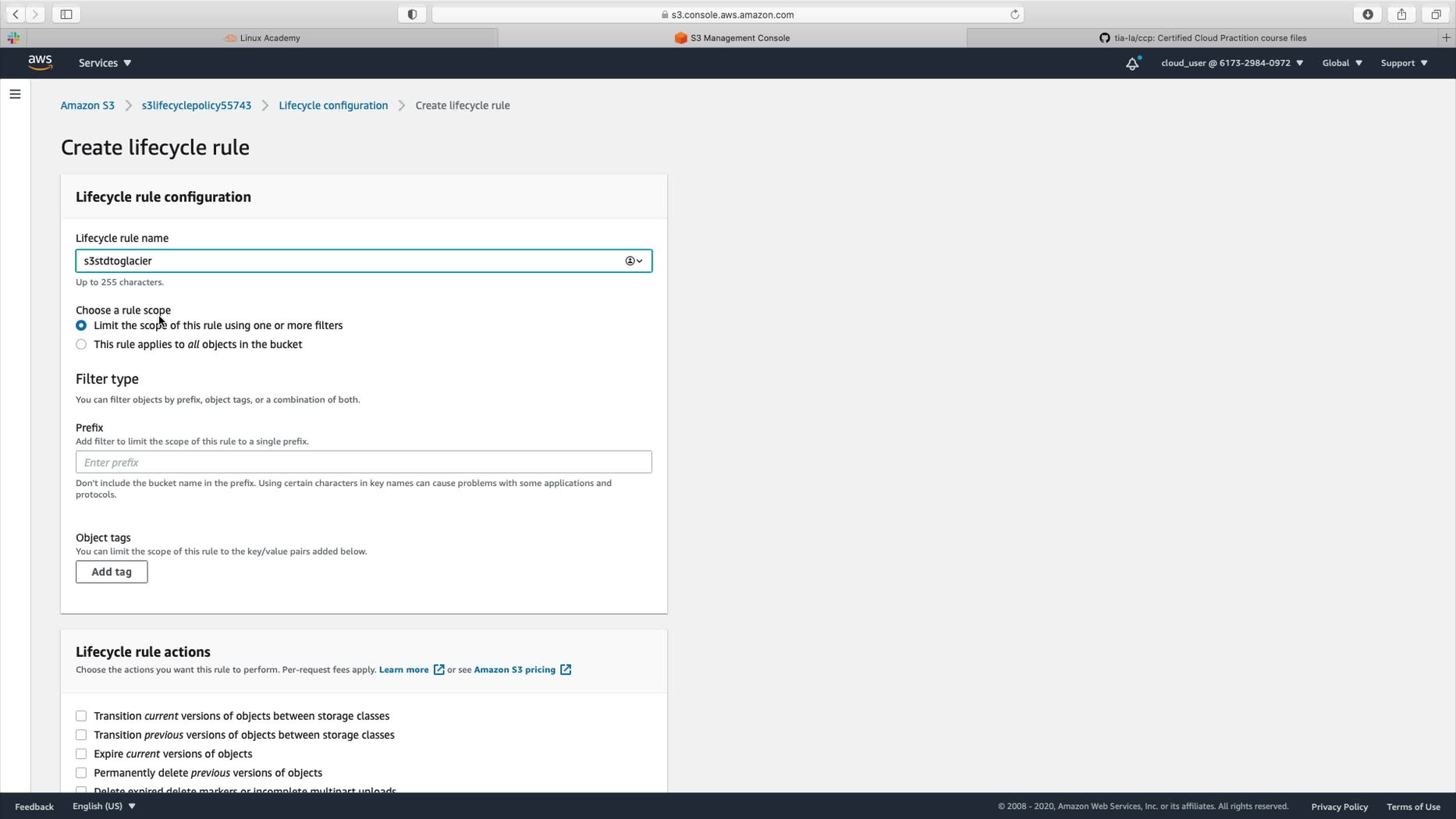The width and height of the screenshot is (1456, 819).
Task: Check 'Expire current versions of objects'
Action: tap(81, 754)
